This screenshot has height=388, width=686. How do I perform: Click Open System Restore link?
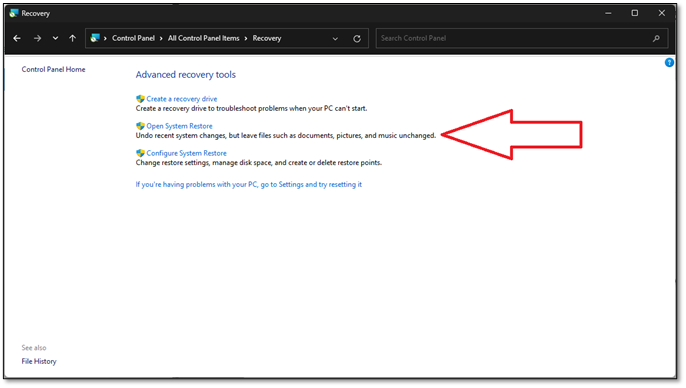click(179, 126)
